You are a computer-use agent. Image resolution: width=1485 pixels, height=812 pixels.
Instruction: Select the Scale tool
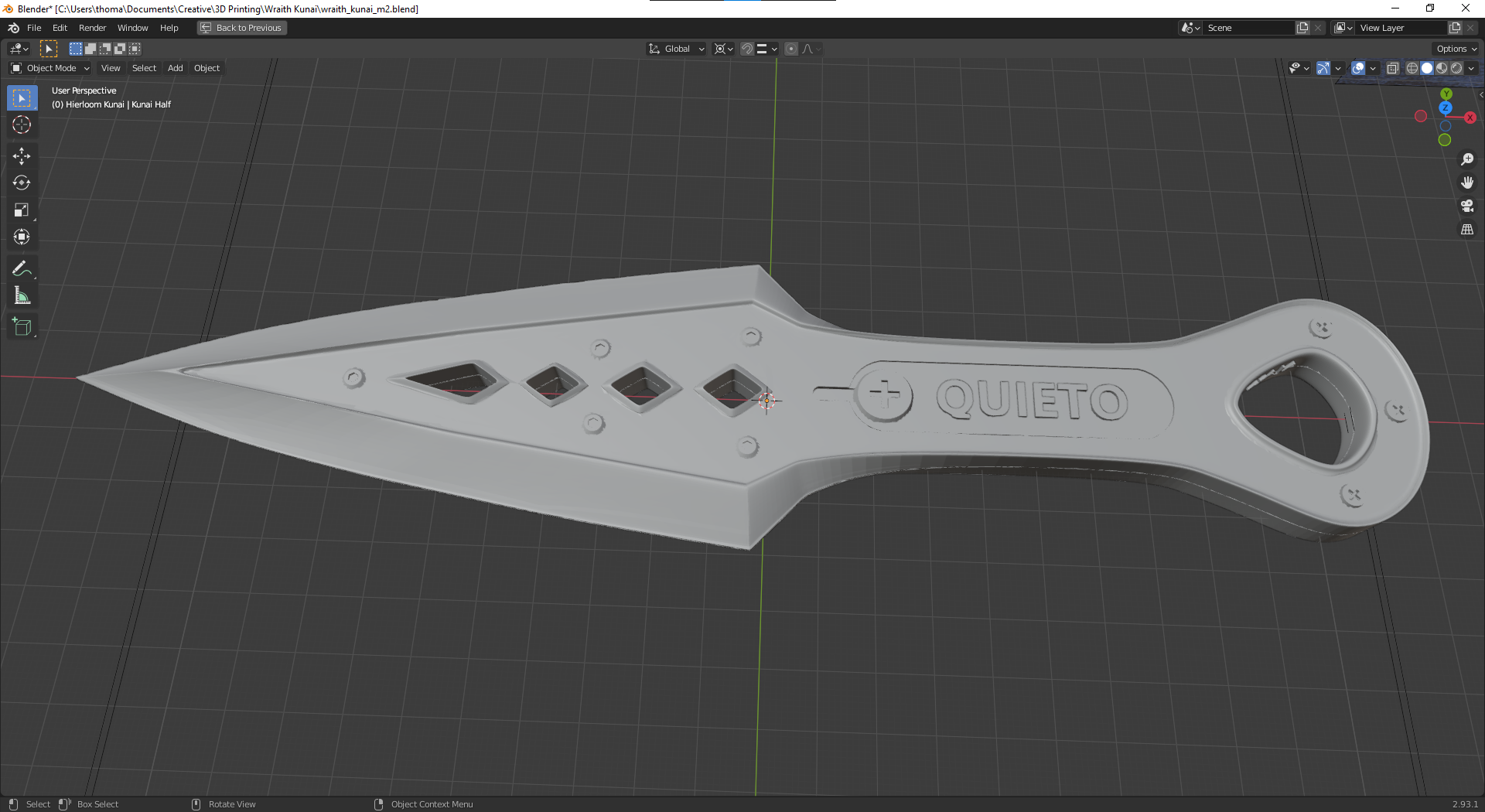point(21,210)
